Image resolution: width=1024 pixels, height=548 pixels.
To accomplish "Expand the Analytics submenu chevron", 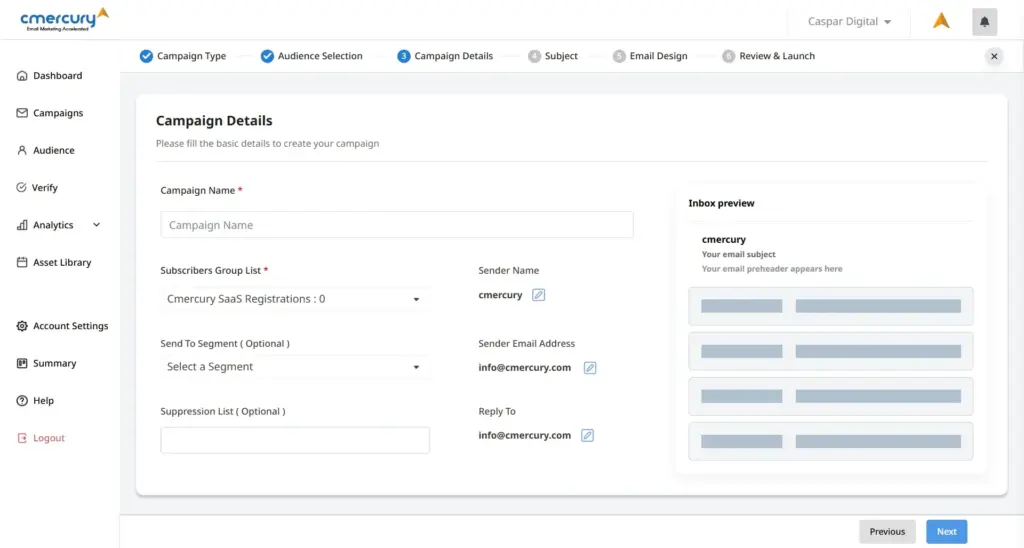I will (x=97, y=225).
